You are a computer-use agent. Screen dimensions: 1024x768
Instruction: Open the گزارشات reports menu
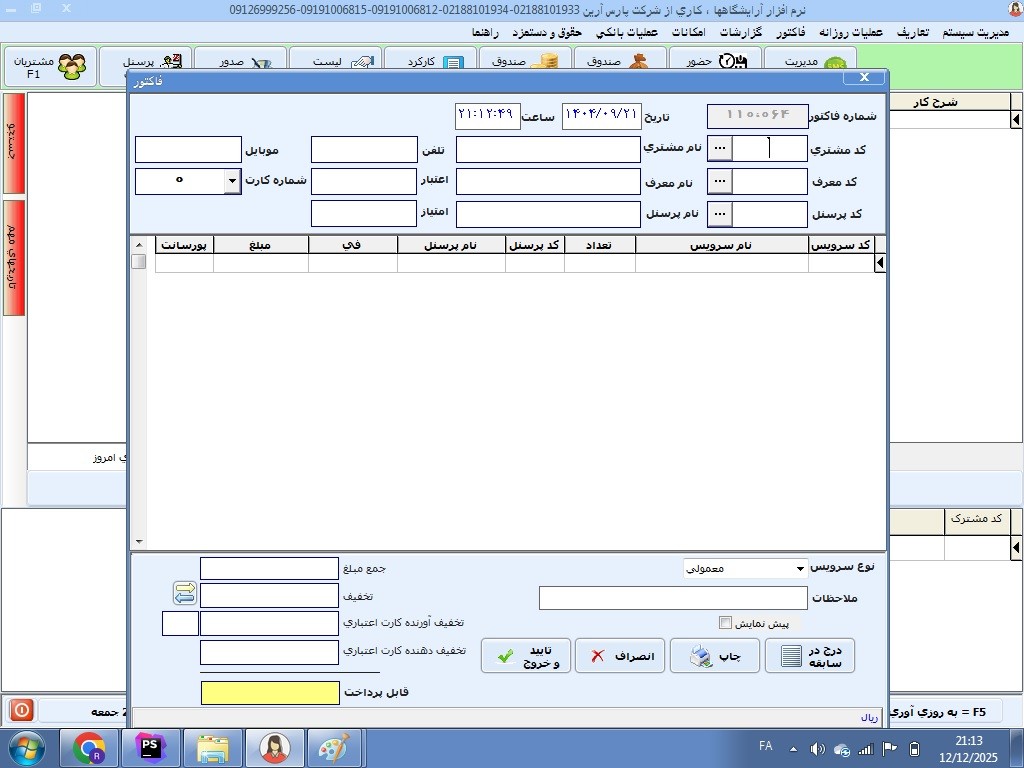[x=741, y=32]
